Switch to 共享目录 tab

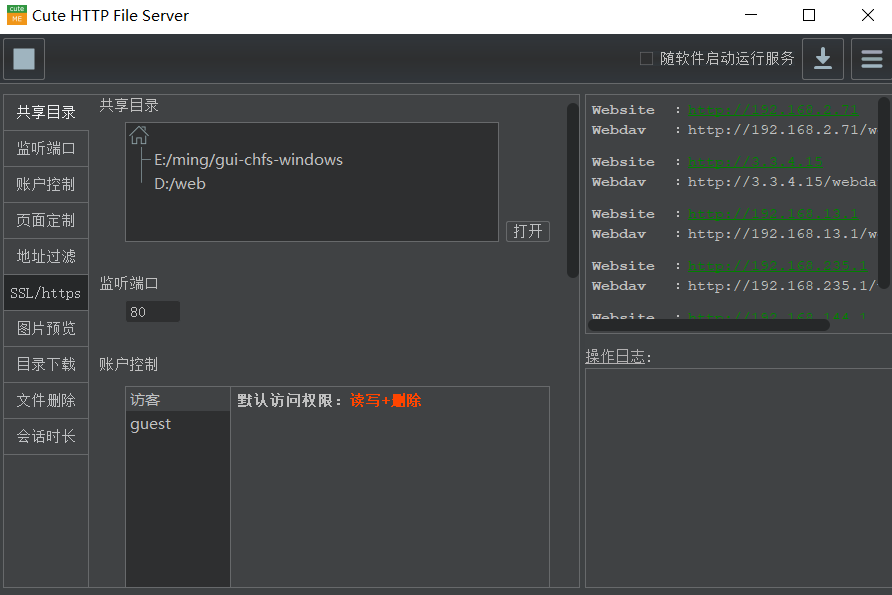[46, 112]
